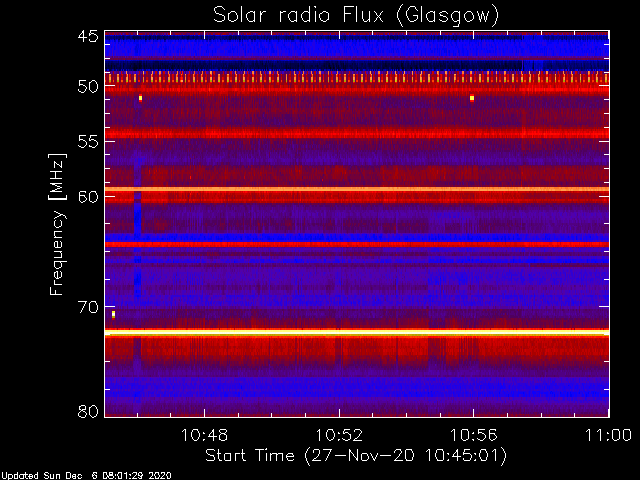This screenshot has width=640, height=480.
Task: Select the "Frequency [MHz]" axis label
Action: [57, 224]
